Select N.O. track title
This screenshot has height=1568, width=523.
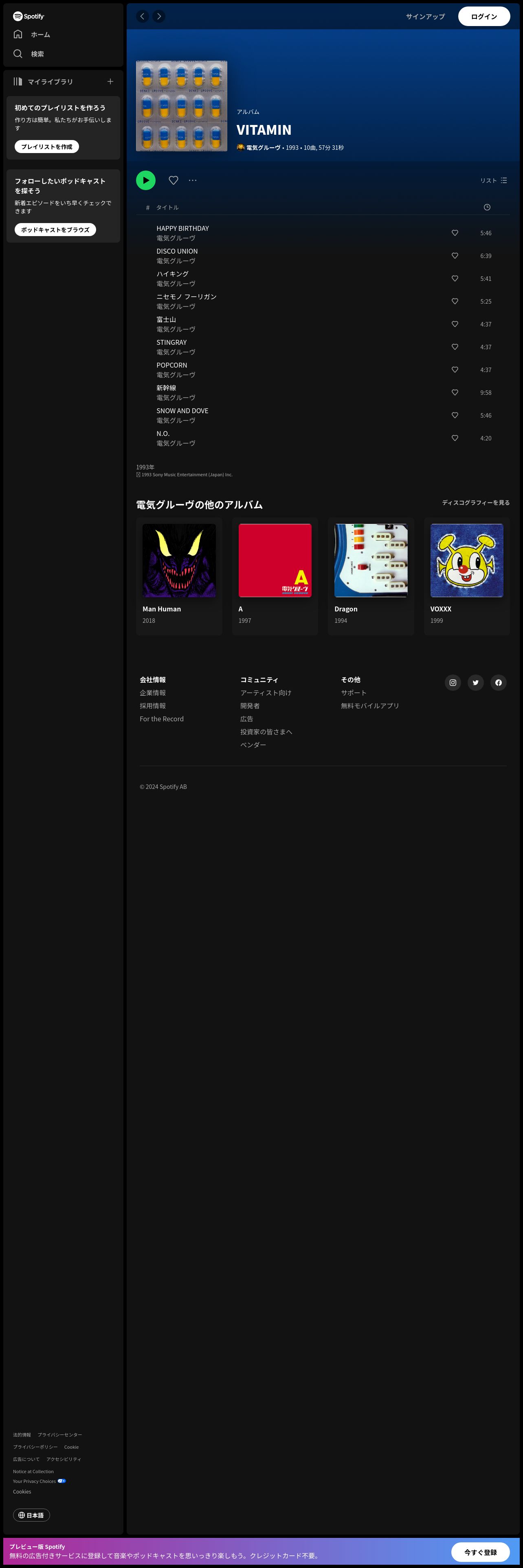tap(163, 434)
